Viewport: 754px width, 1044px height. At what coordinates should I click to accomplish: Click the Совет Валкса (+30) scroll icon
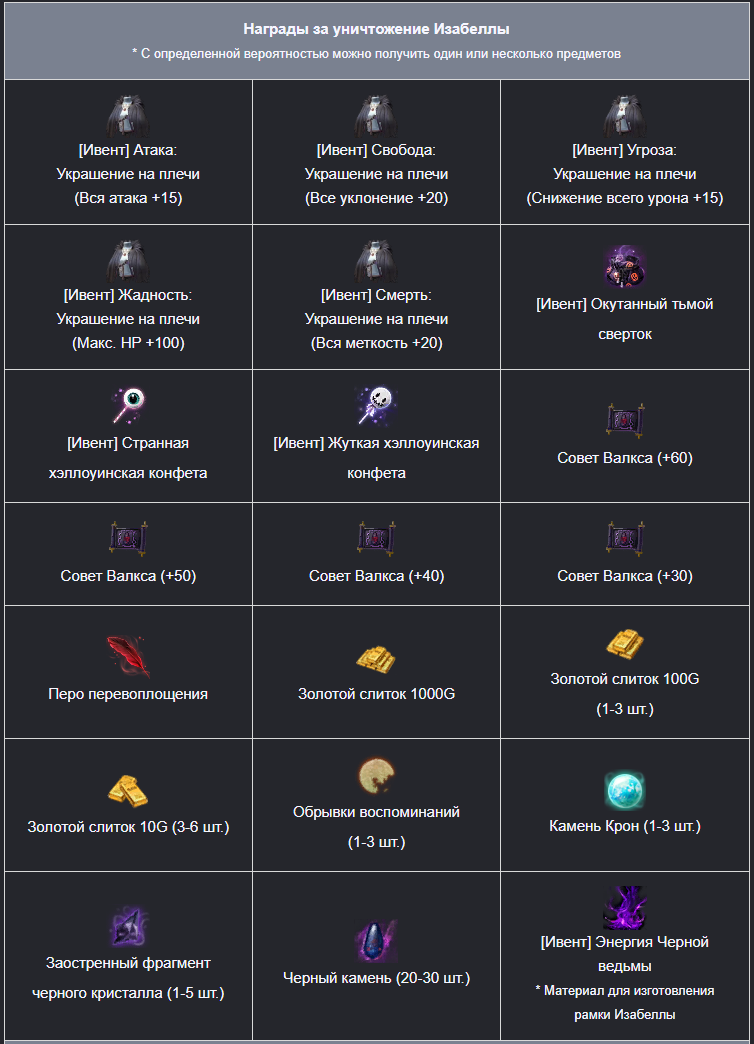point(625,539)
